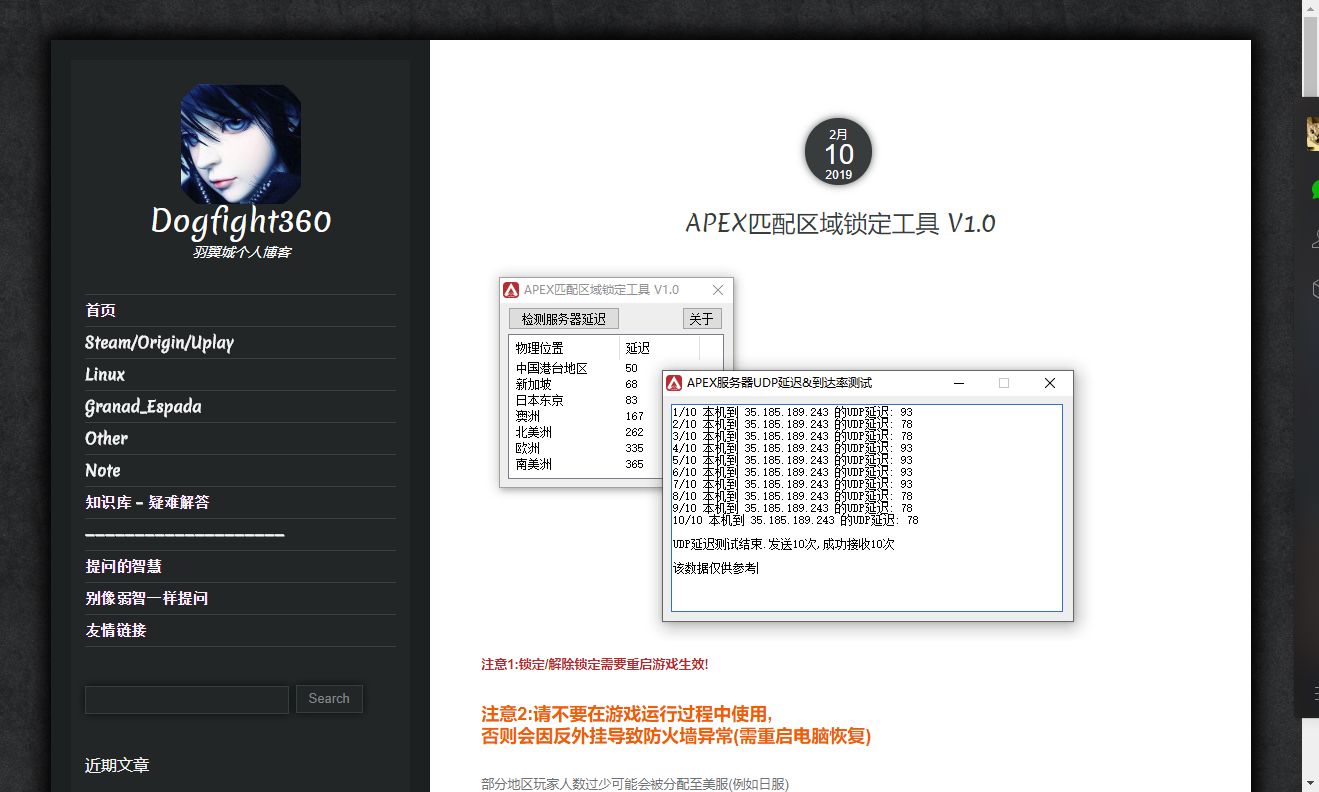Screen dimensions: 1319x792
Task: Click the 该数据仅供参考 line
Action: [715, 569]
